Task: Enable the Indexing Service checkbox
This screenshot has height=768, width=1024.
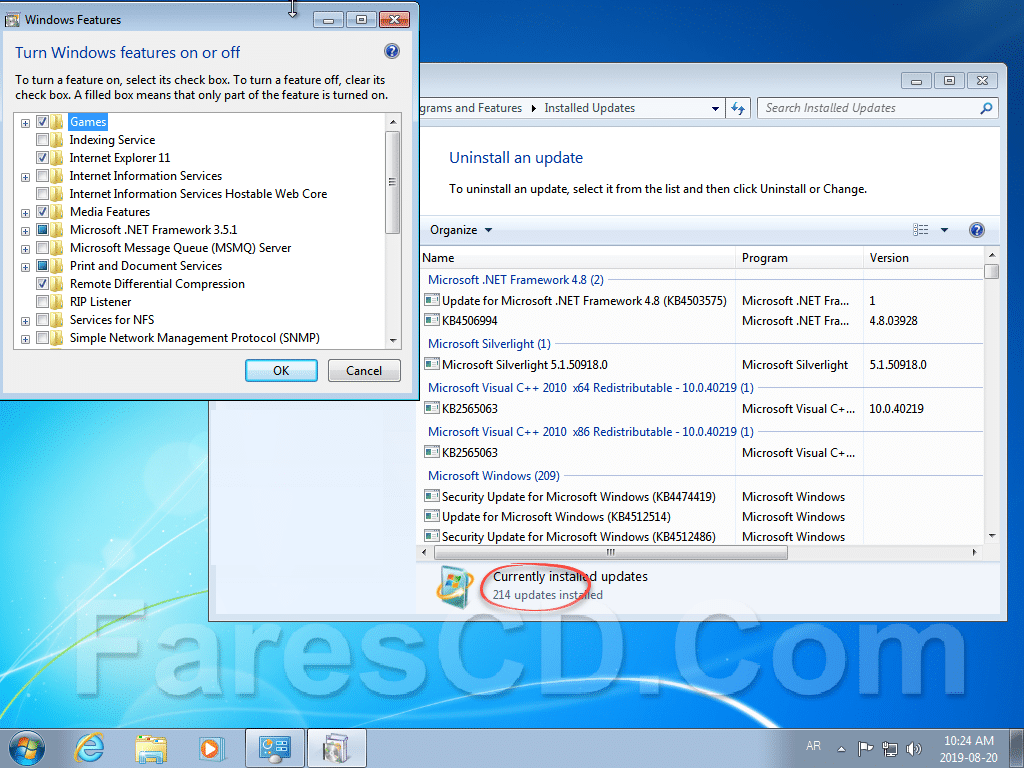Action: coord(42,140)
